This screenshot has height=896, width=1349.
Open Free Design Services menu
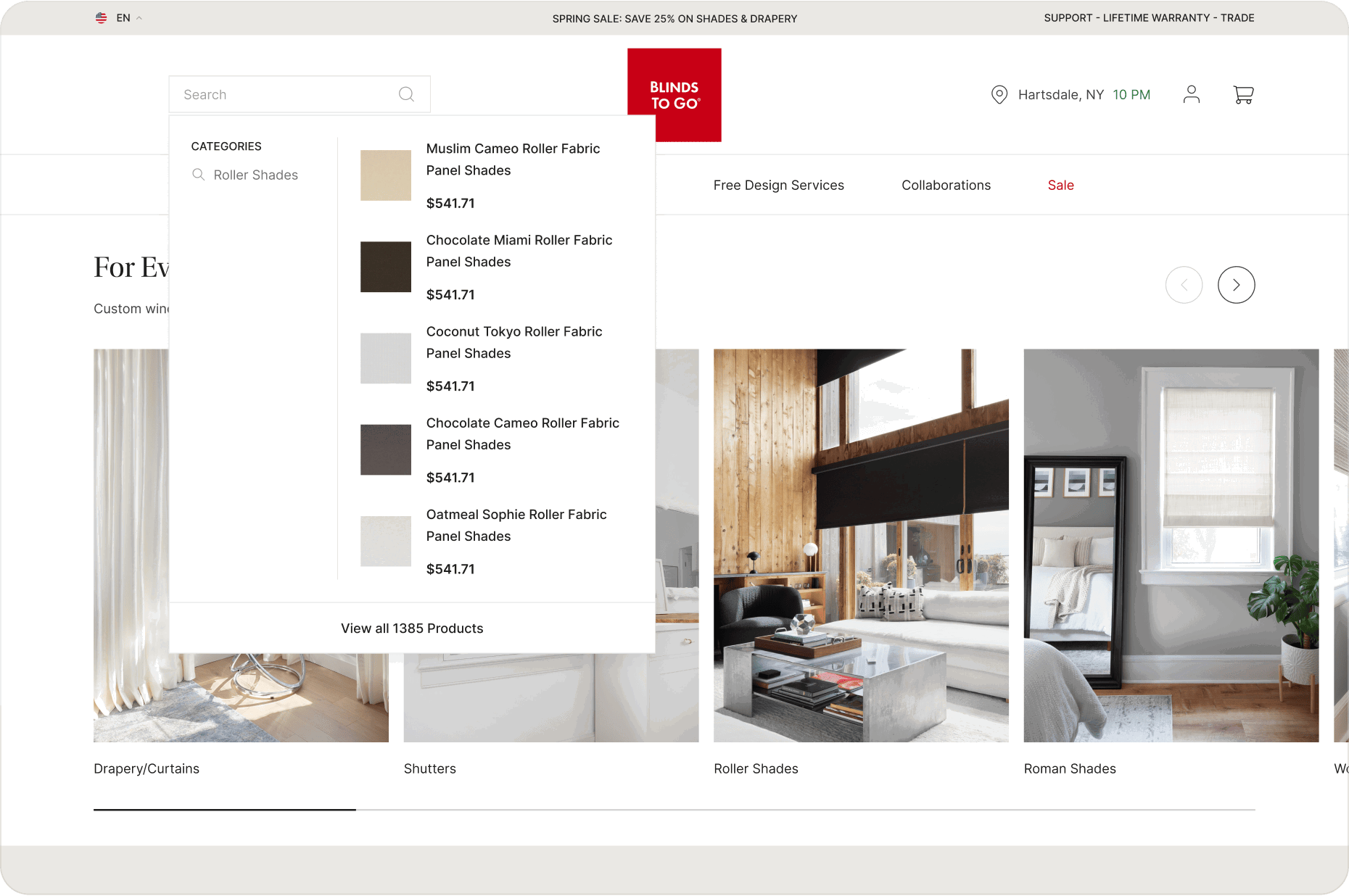coord(778,185)
